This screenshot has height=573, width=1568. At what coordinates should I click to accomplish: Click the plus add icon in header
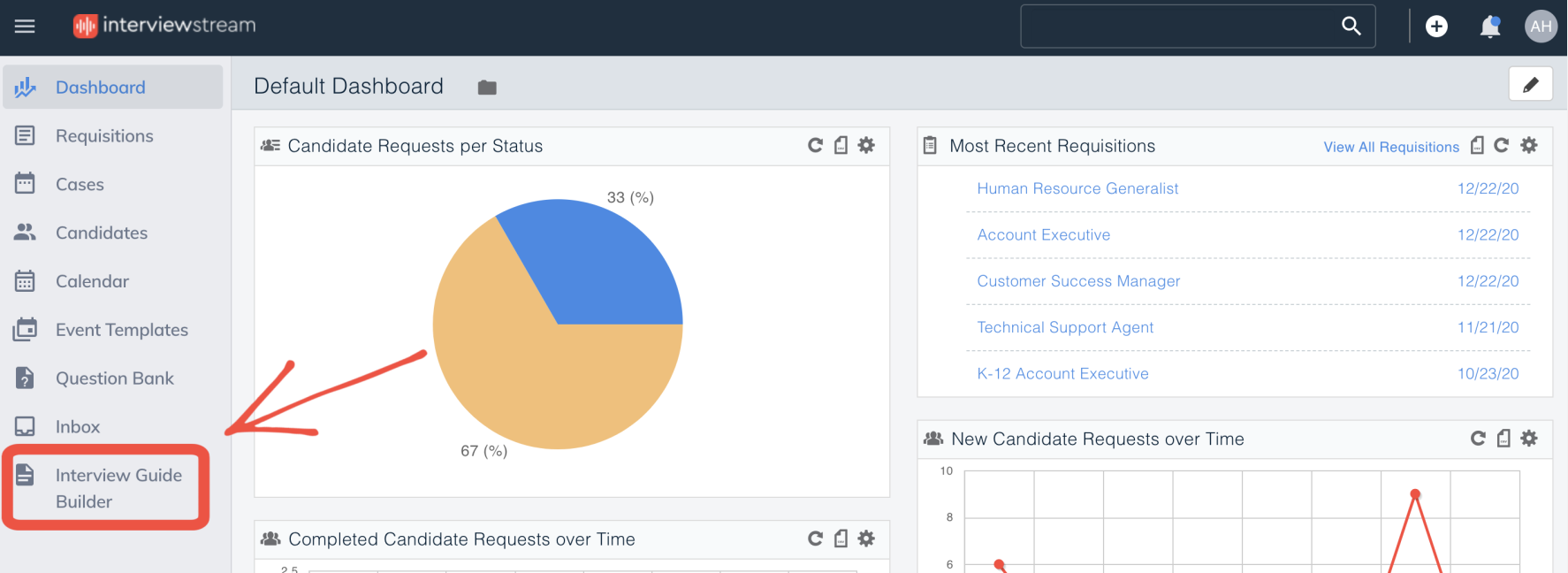click(1436, 27)
